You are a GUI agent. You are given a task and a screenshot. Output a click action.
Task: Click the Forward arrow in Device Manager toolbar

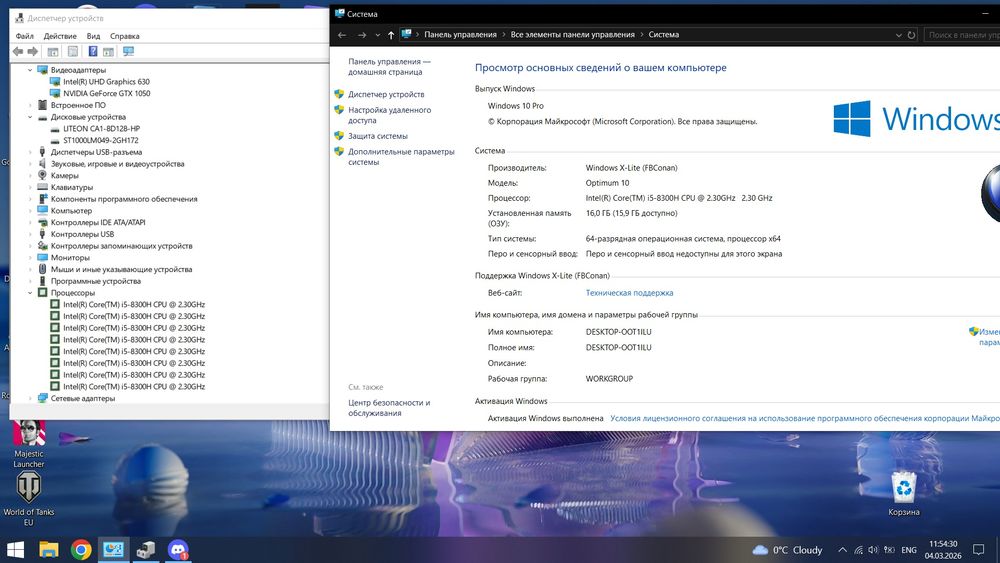click(x=33, y=52)
